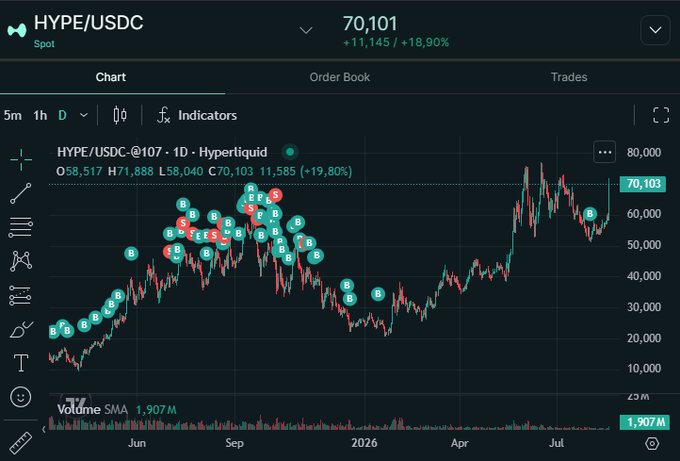Click the 10,000 price axis label
The height and width of the screenshot is (461, 680).
(644, 369)
